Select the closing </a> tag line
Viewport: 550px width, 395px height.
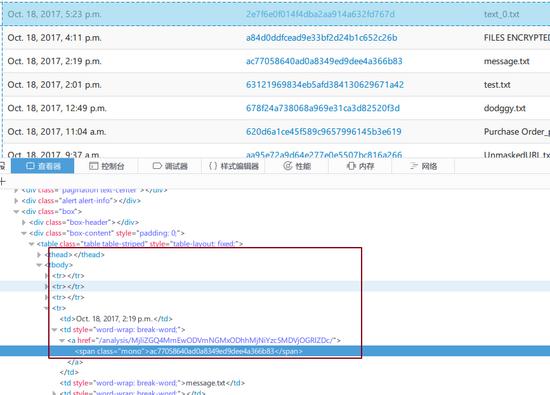click(75, 362)
